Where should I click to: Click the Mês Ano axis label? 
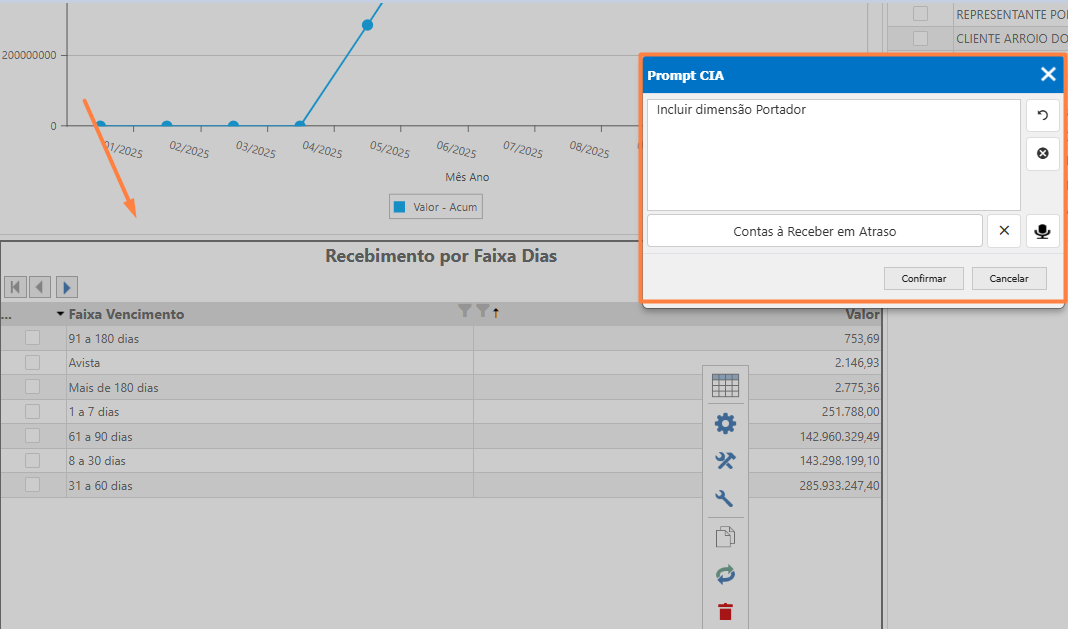pyautogui.click(x=467, y=177)
